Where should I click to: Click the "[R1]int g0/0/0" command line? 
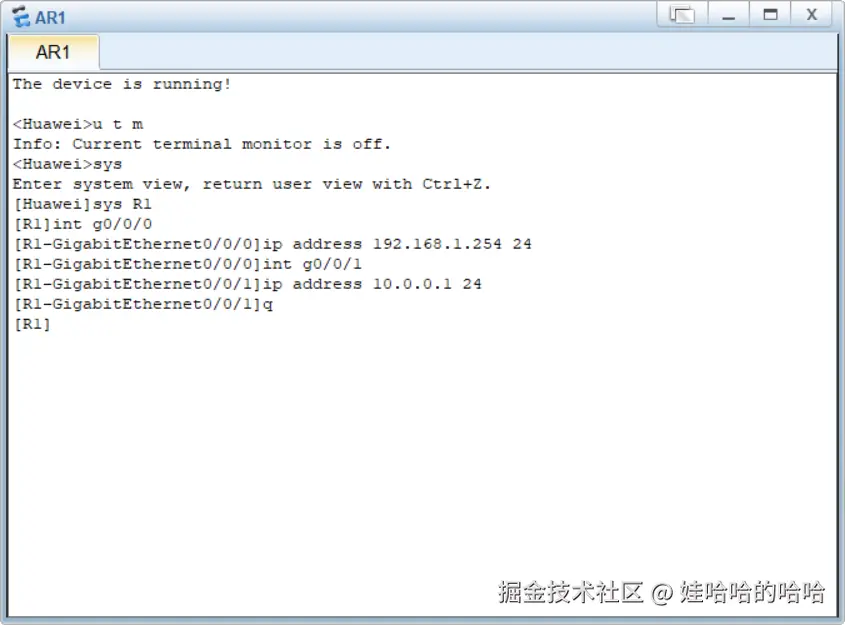pos(83,224)
